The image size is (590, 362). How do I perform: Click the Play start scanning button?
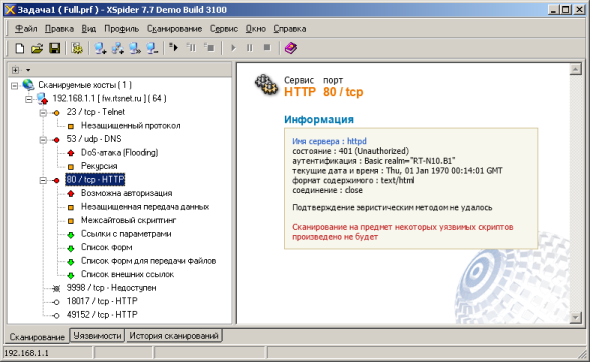coord(233,48)
